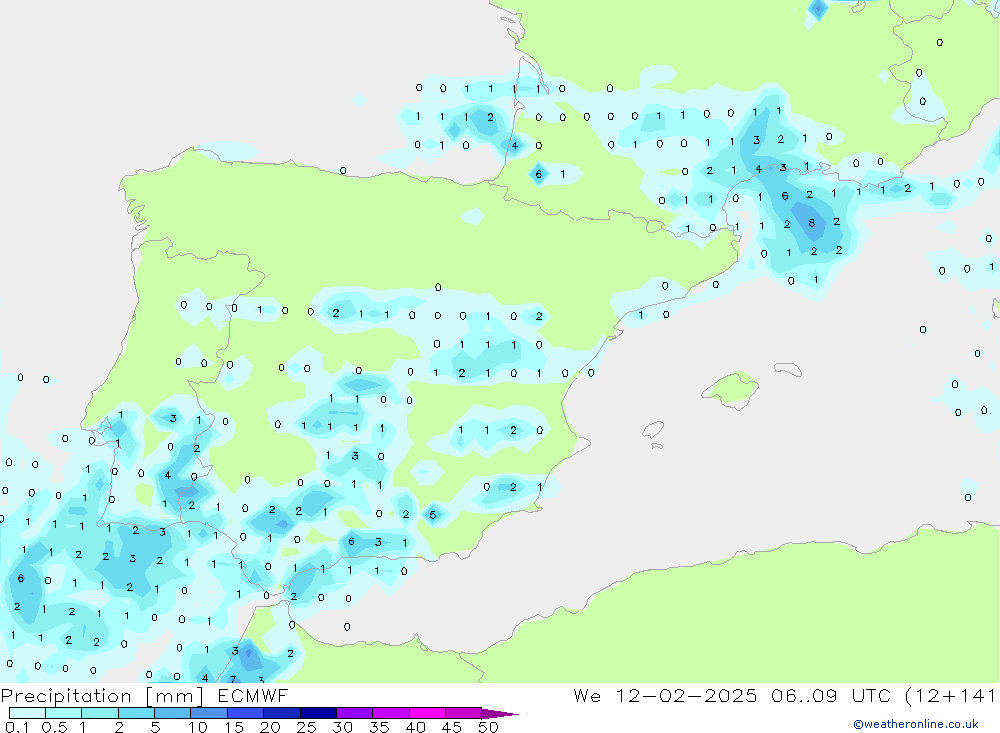Click the 'Precipitation [mm]' title text

(x=102, y=696)
